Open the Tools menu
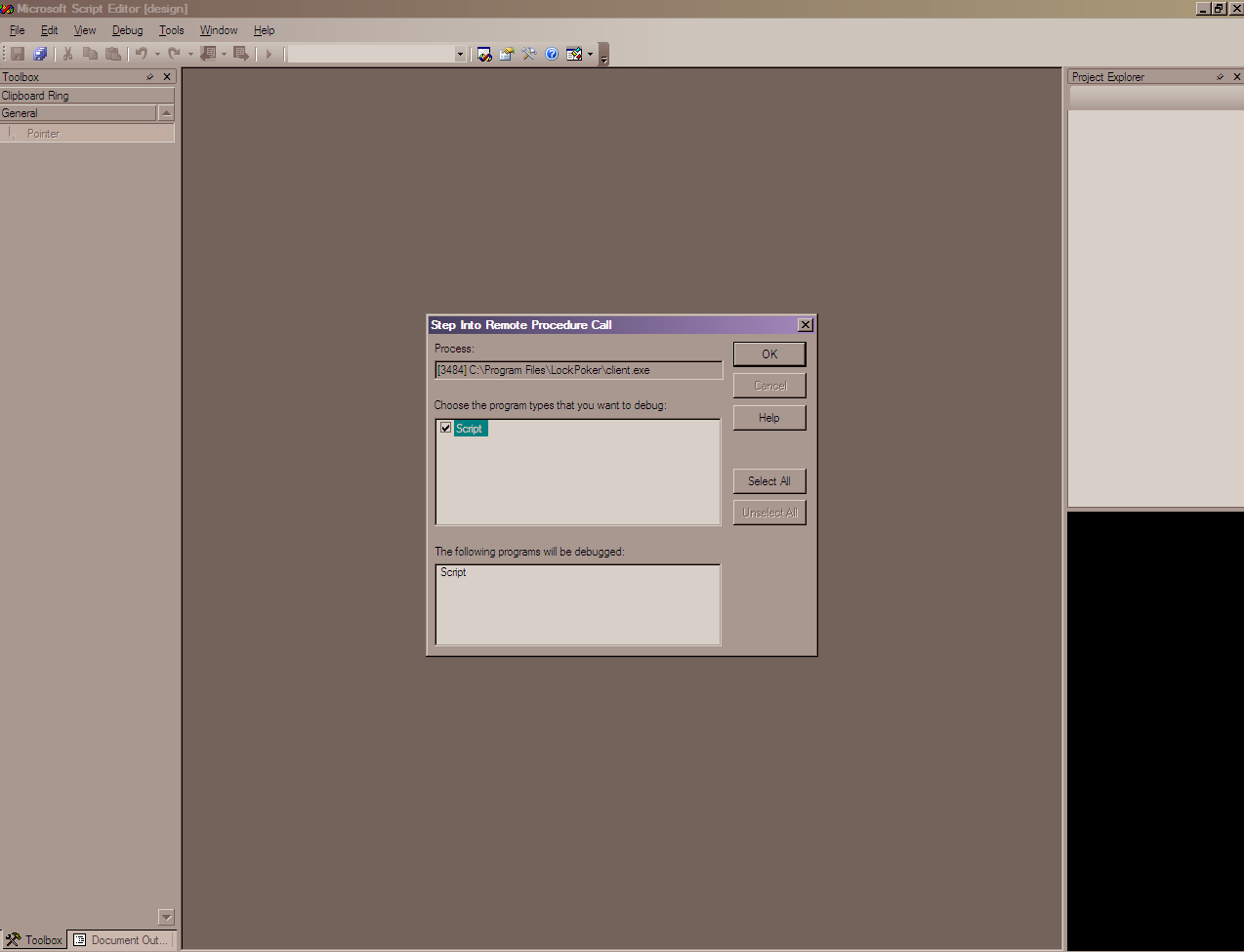 click(172, 30)
